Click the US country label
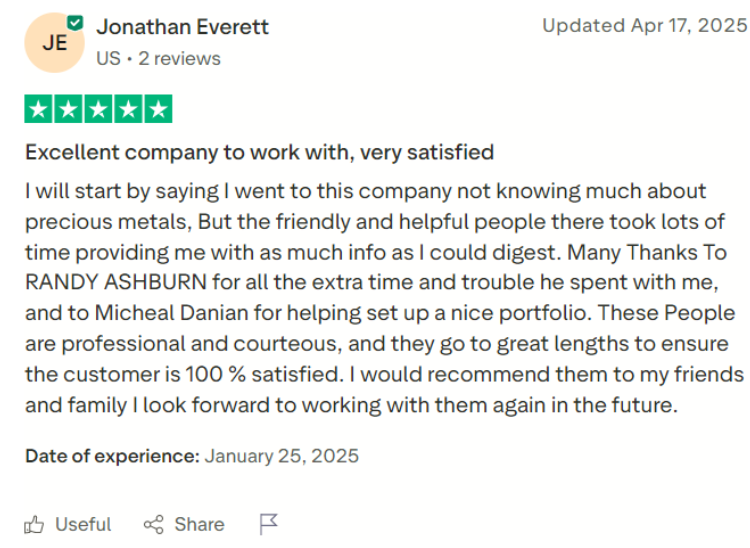This screenshot has height=548, width=750. point(108,59)
